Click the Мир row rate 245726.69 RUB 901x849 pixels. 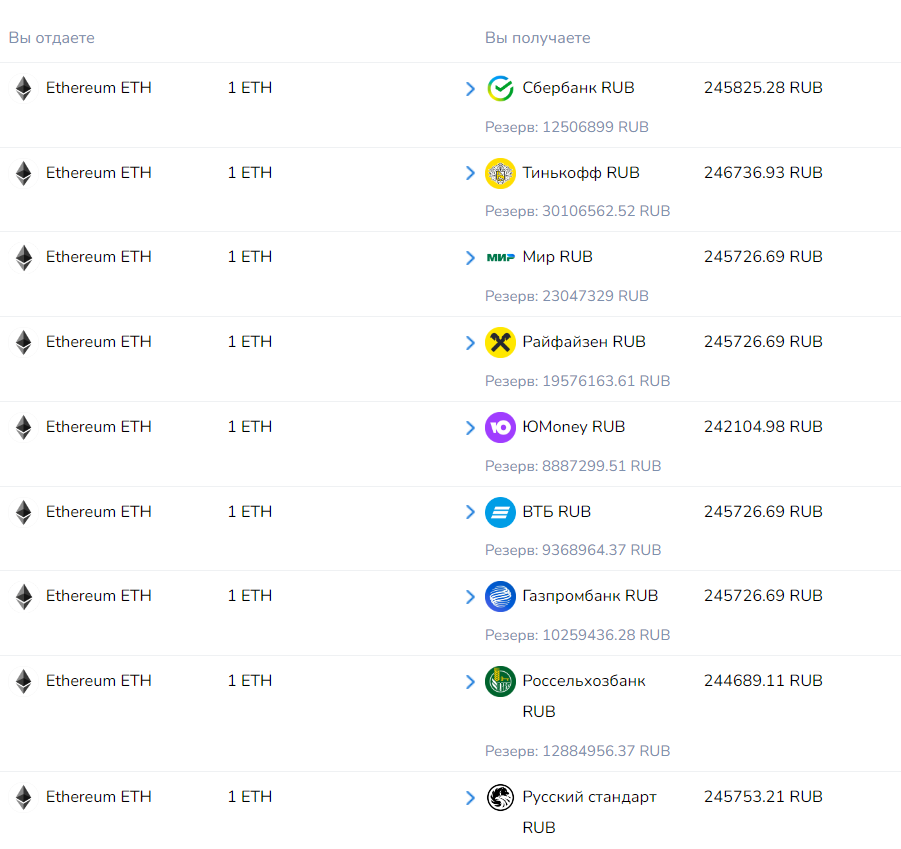pos(763,257)
